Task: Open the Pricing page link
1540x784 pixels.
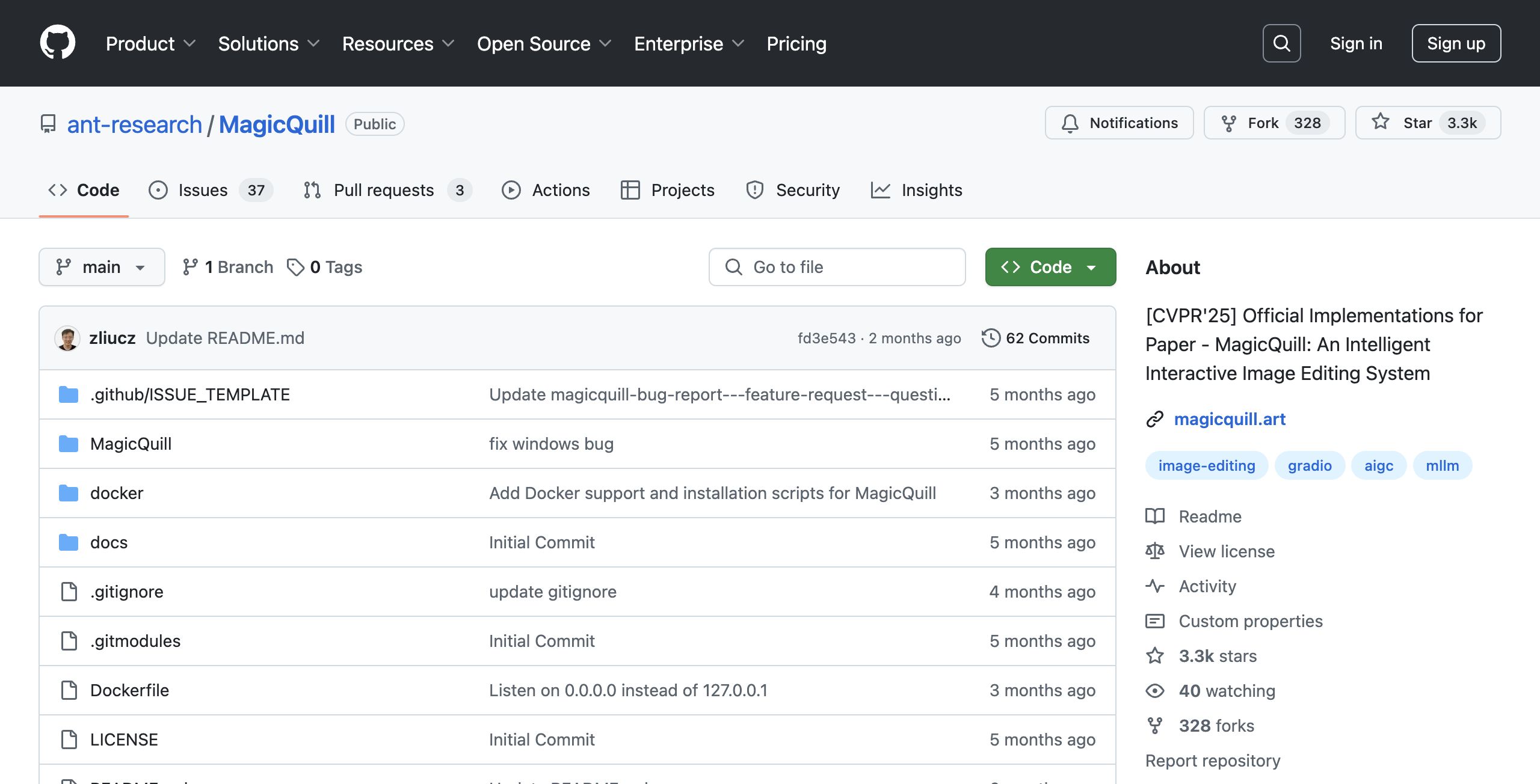Action: pyautogui.click(x=796, y=43)
